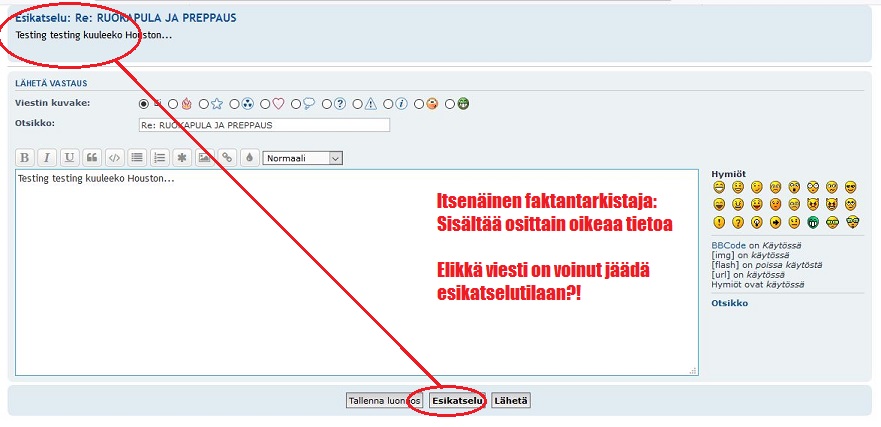Choose the heart message icon radio button
Image resolution: width=881 pixels, height=427 pixels.
pos(266,103)
